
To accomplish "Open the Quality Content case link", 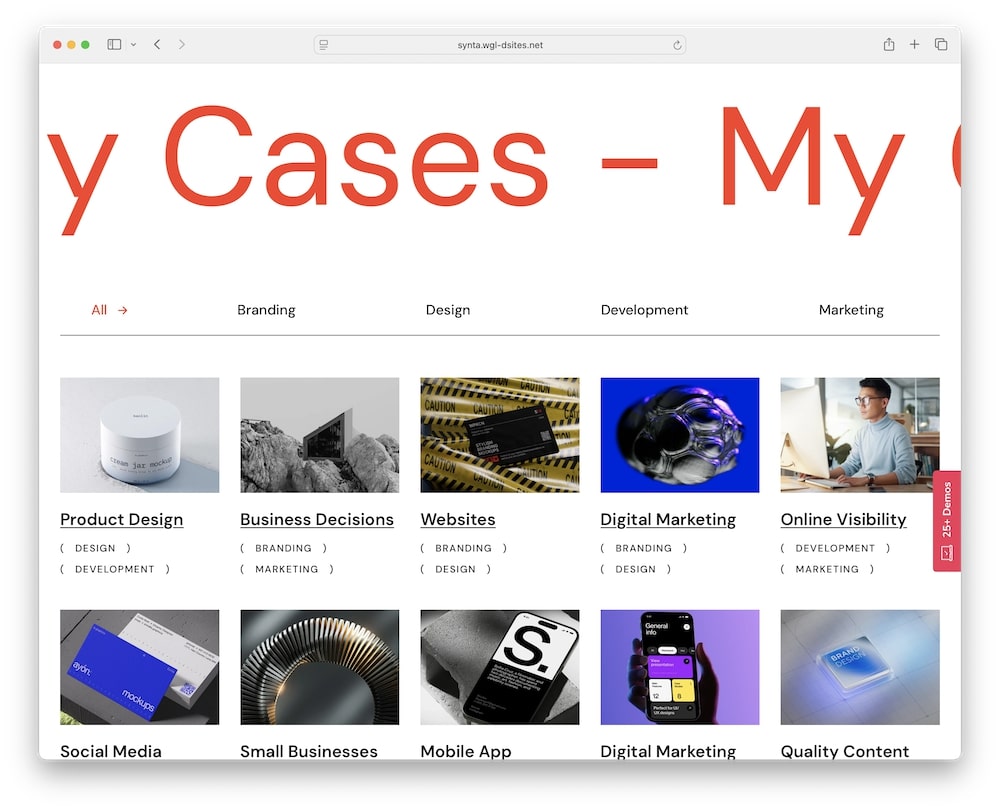I will click(x=845, y=751).
